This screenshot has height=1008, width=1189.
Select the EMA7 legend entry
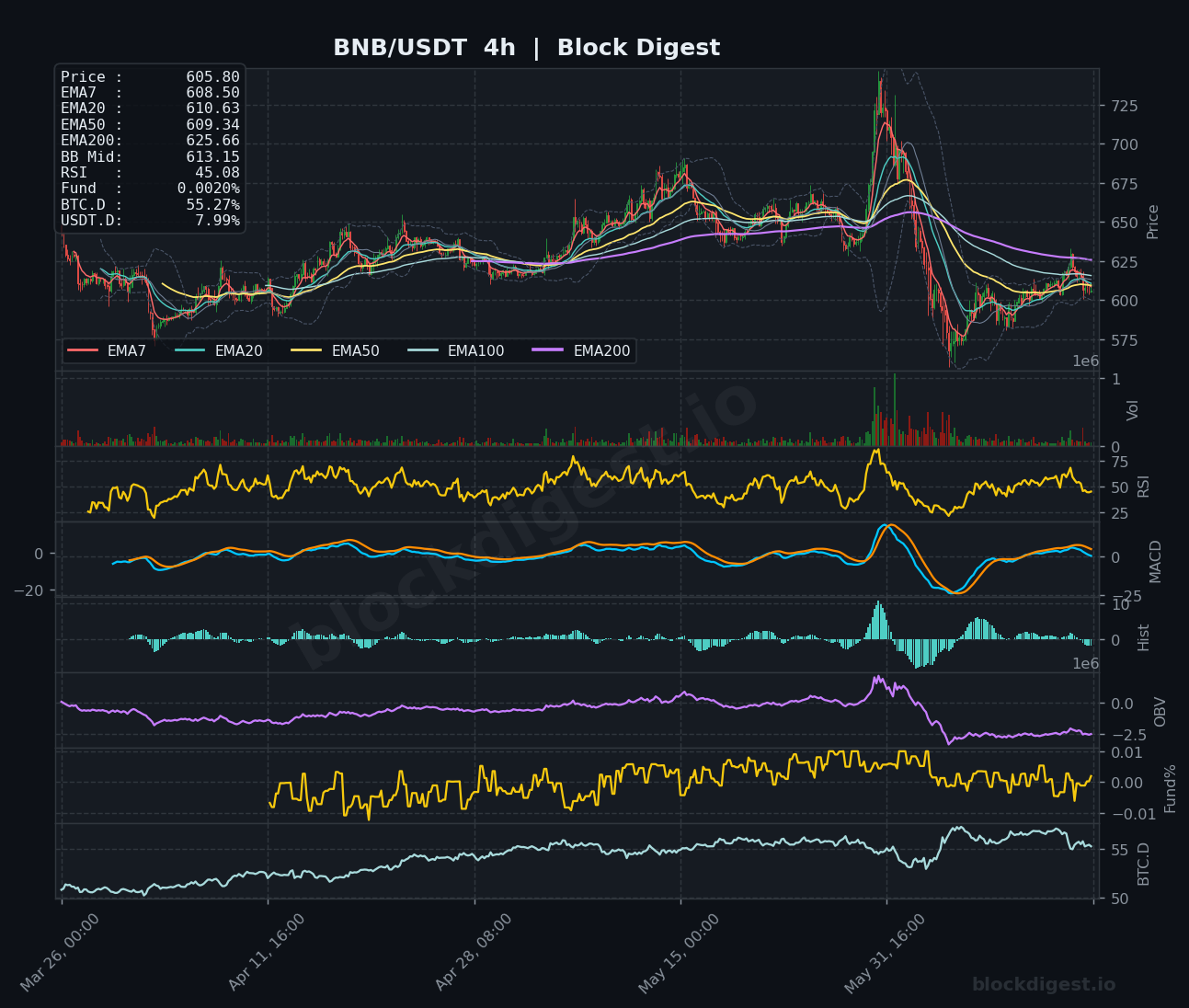pos(107,350)
